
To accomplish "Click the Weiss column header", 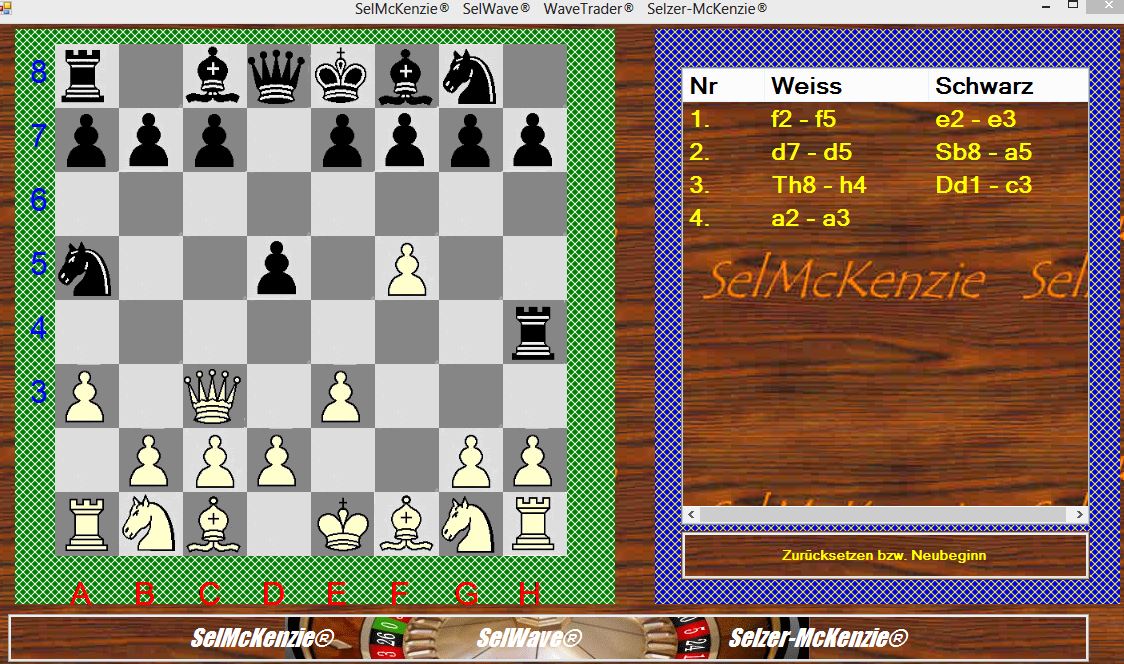I will pyautogui.click(x=847, y=86).
